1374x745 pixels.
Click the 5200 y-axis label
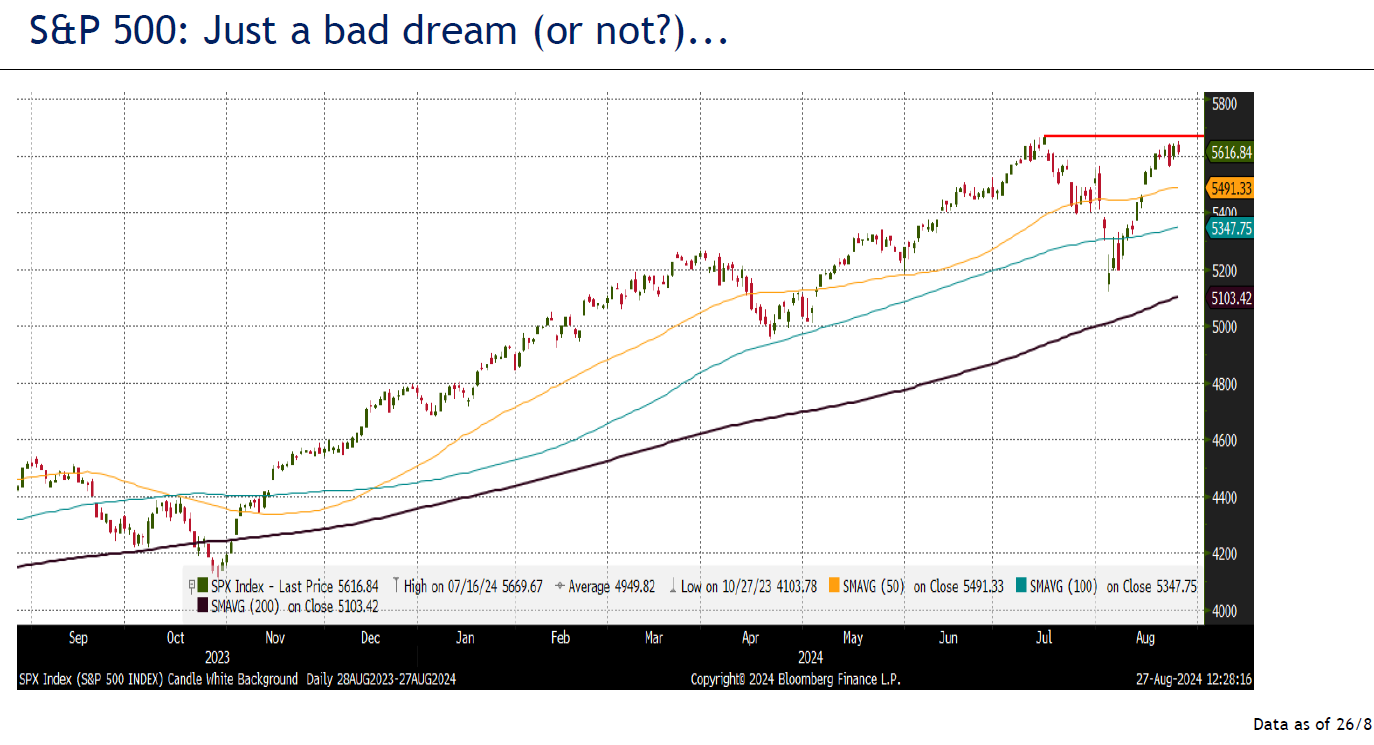coord(1224,271)
